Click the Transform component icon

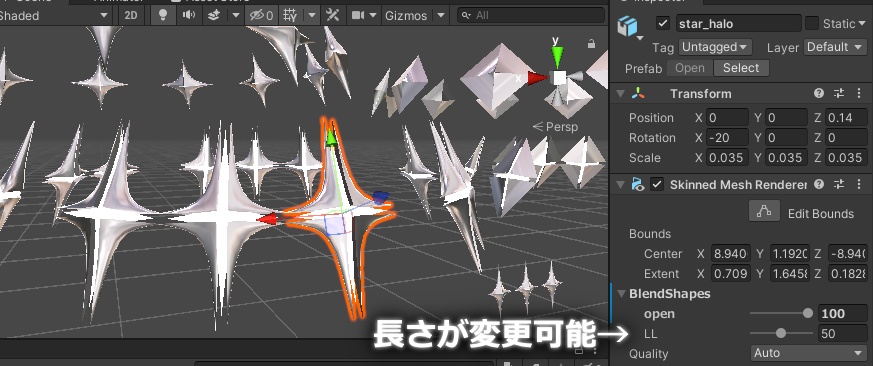[x=638, y=94]
